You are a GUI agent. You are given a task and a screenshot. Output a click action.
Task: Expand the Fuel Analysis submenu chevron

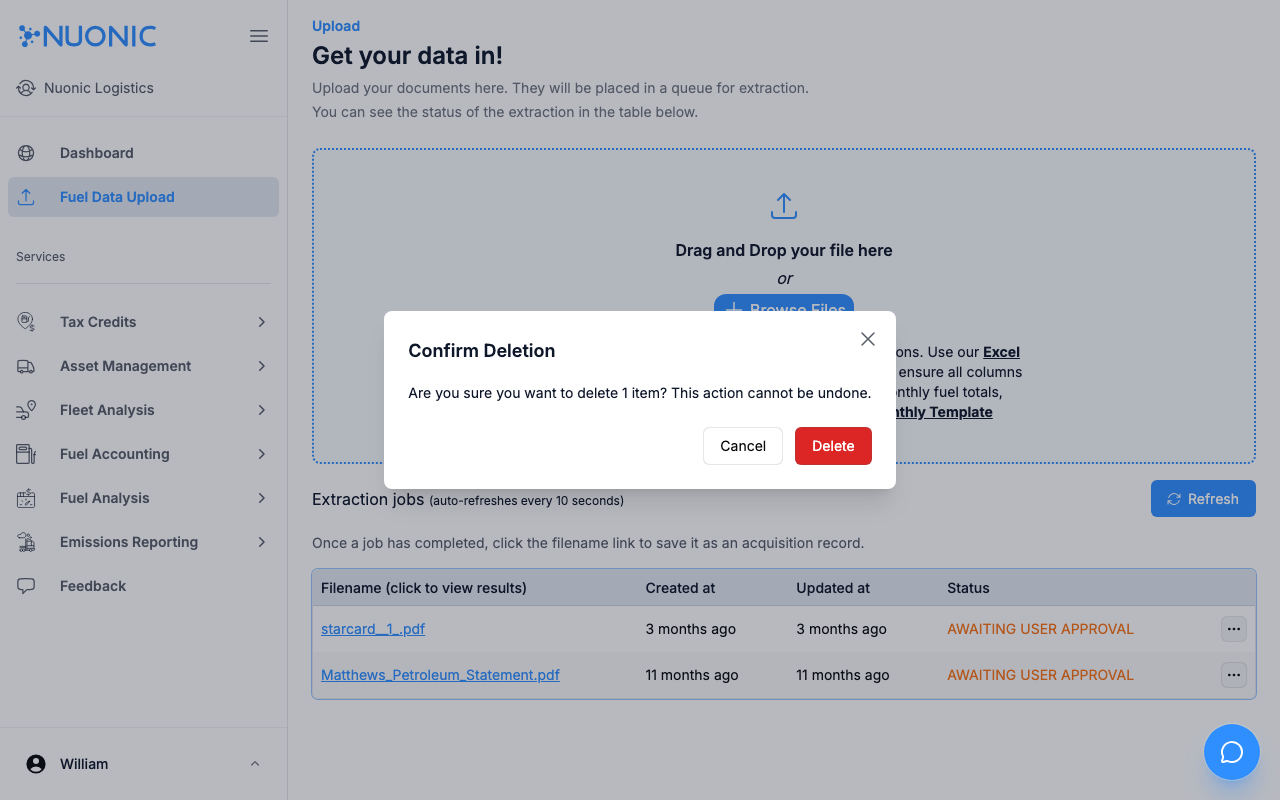[x=262, y=498]
